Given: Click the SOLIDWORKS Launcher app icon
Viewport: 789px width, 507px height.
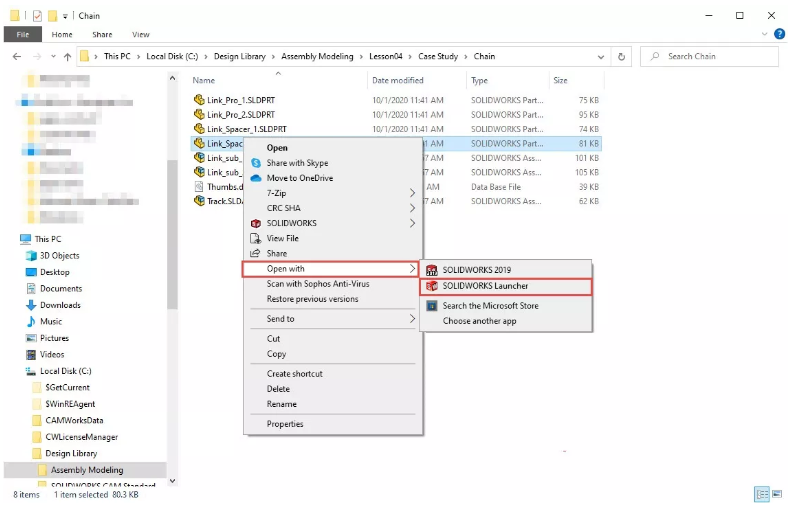Looking at the screenshot, I should tap(432, 286).
